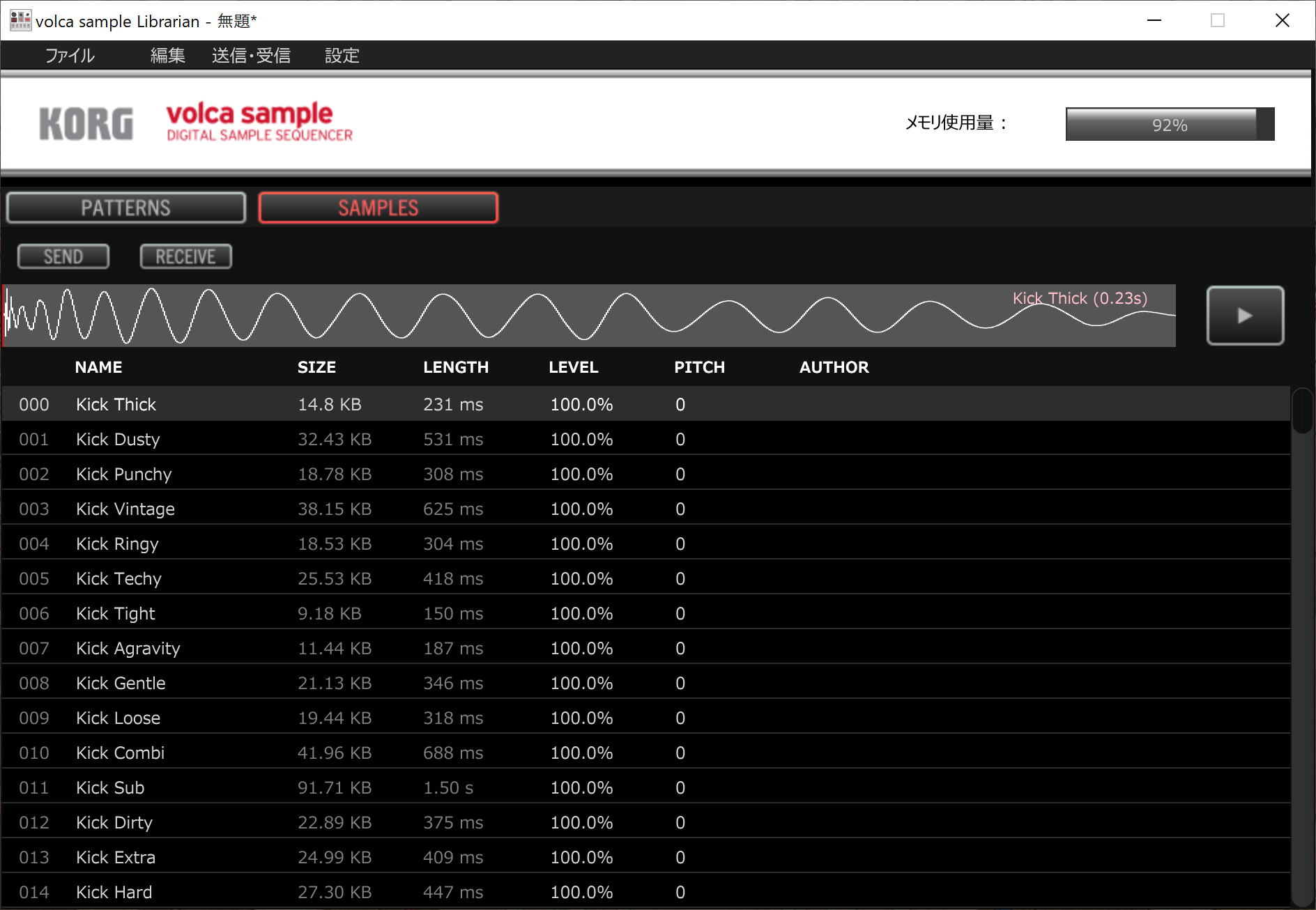Open the 設定 menu
This screenshot has width=1316, height=910.
[x=342, y=56]
